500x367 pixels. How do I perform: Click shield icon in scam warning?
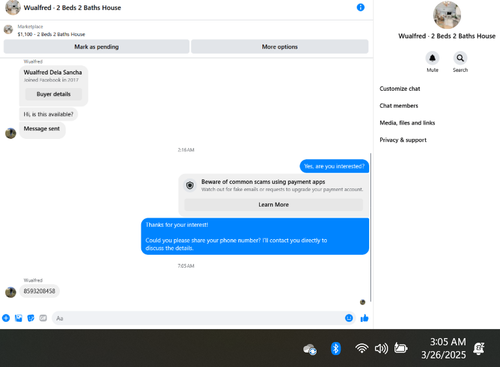click(x=190, y=185)
